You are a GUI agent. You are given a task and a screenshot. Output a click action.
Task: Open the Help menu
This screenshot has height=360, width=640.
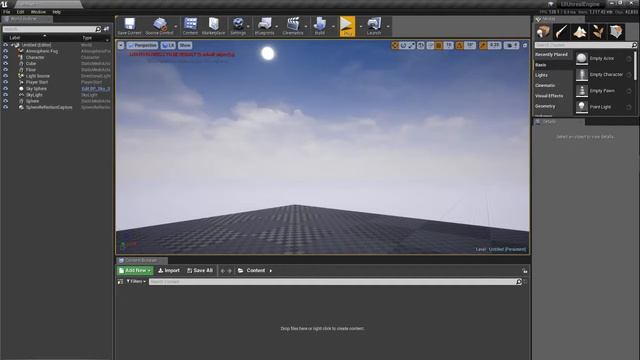tap(56, 12)
